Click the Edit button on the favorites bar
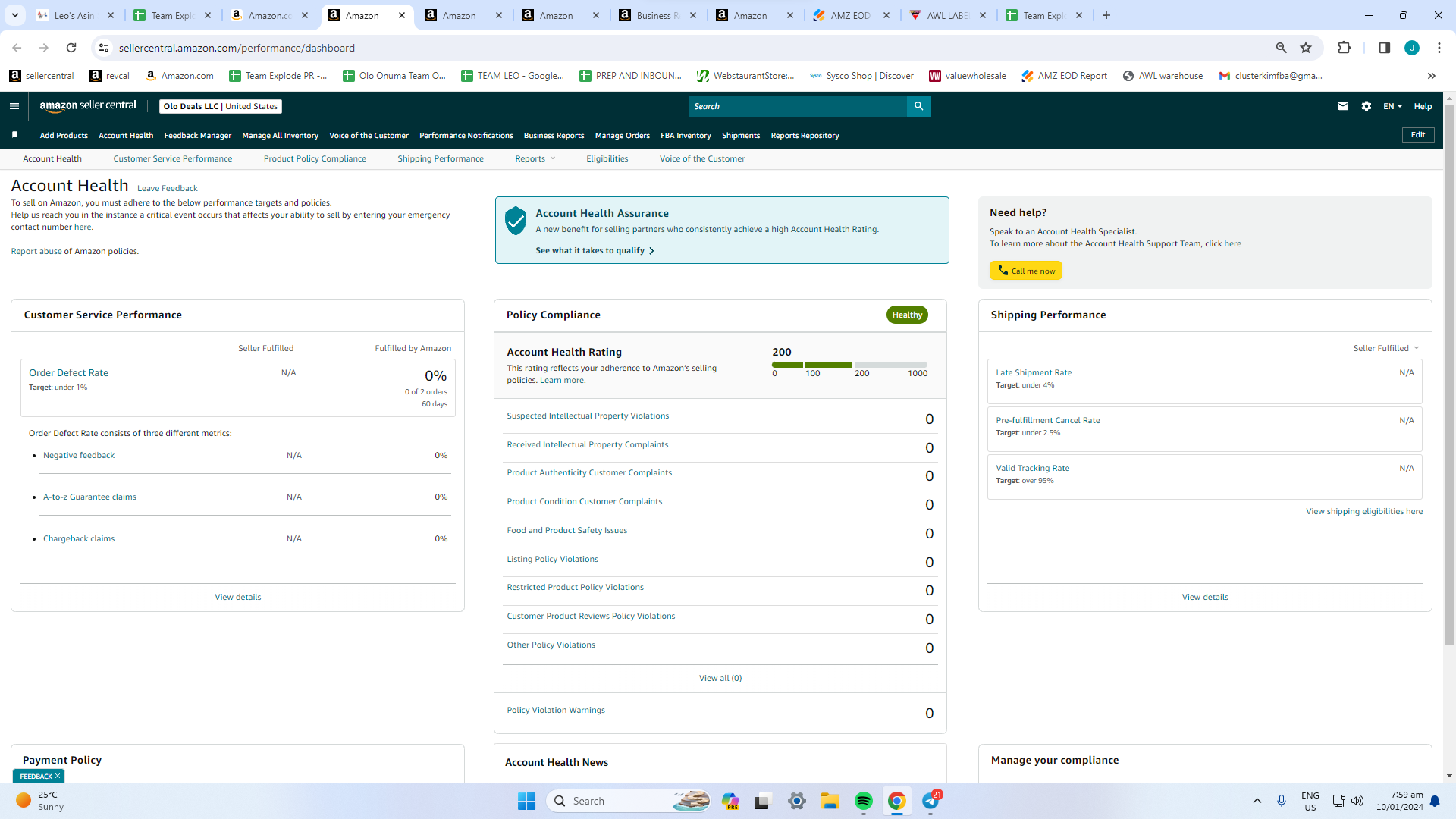 coord(1418,135)
